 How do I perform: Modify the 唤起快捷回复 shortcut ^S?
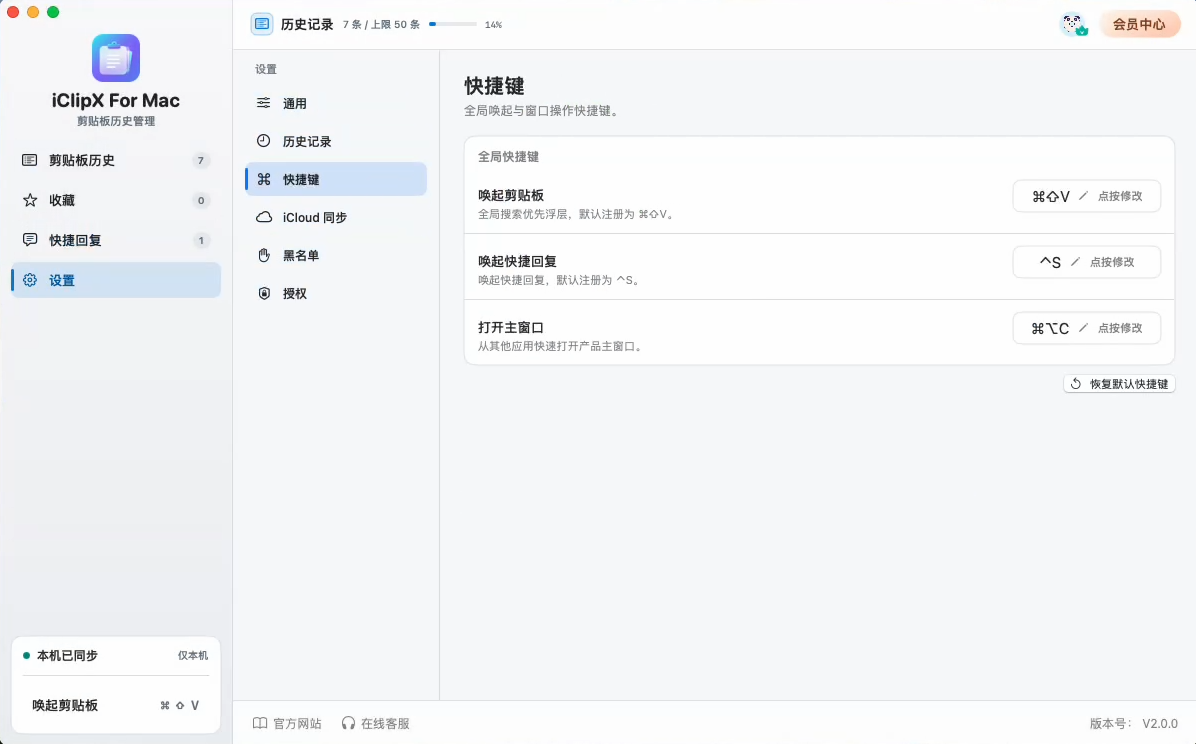[x=1087, y=262]
